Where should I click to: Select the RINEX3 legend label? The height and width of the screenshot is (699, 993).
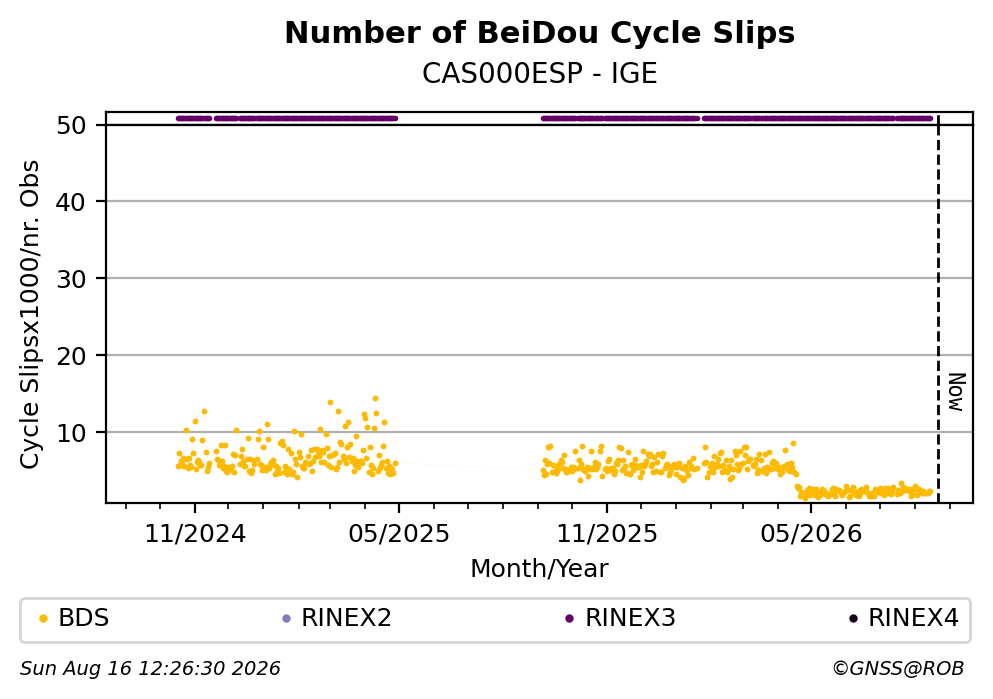click(630, 618)
